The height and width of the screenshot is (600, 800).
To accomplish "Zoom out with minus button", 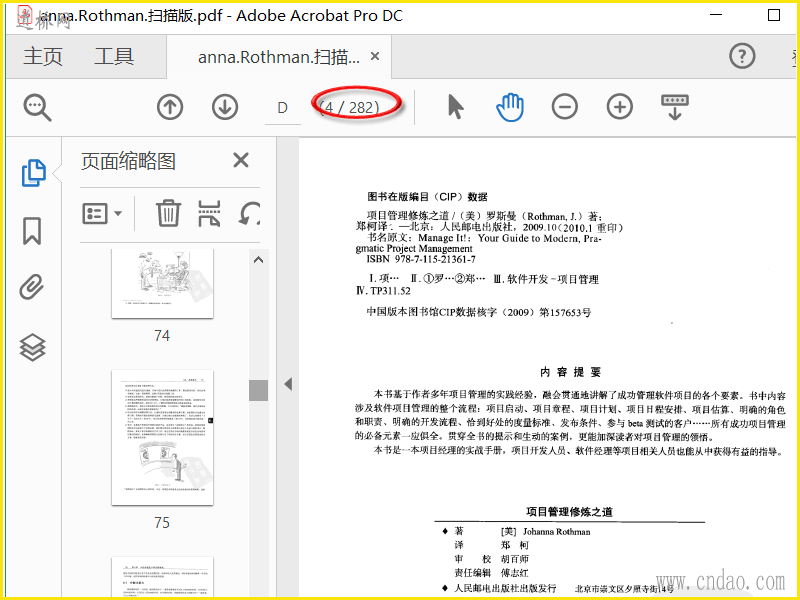I will click(x=565, y=107).
